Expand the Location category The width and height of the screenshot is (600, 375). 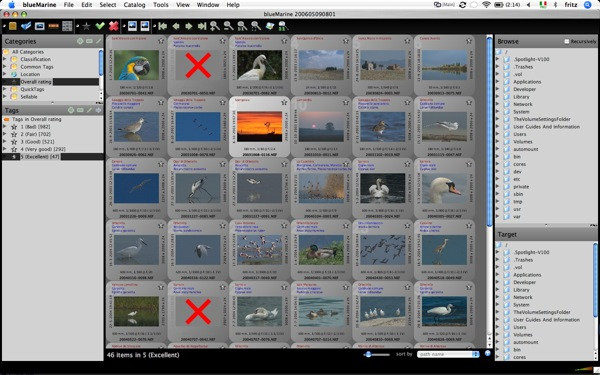click(x=5, y=74)
